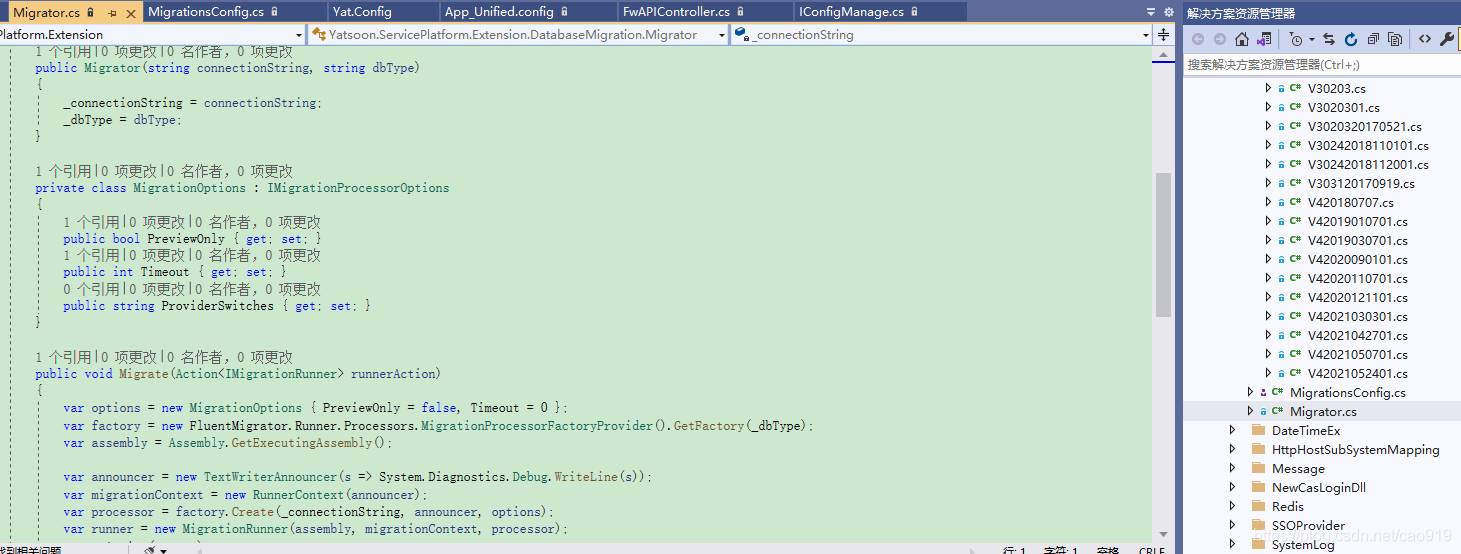
Task: Expand the V42019030701.cs node
Action: [x=1268, y=240]
